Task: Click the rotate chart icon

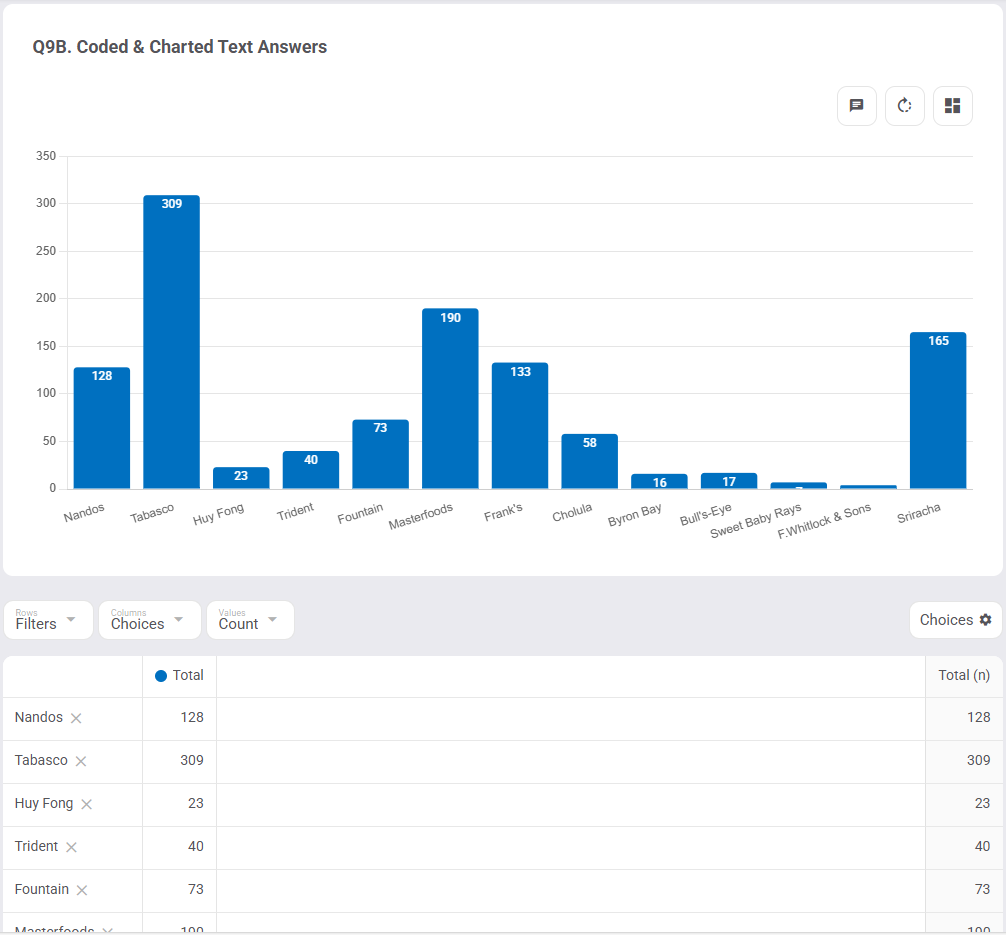Action: (x=905, y=105)
